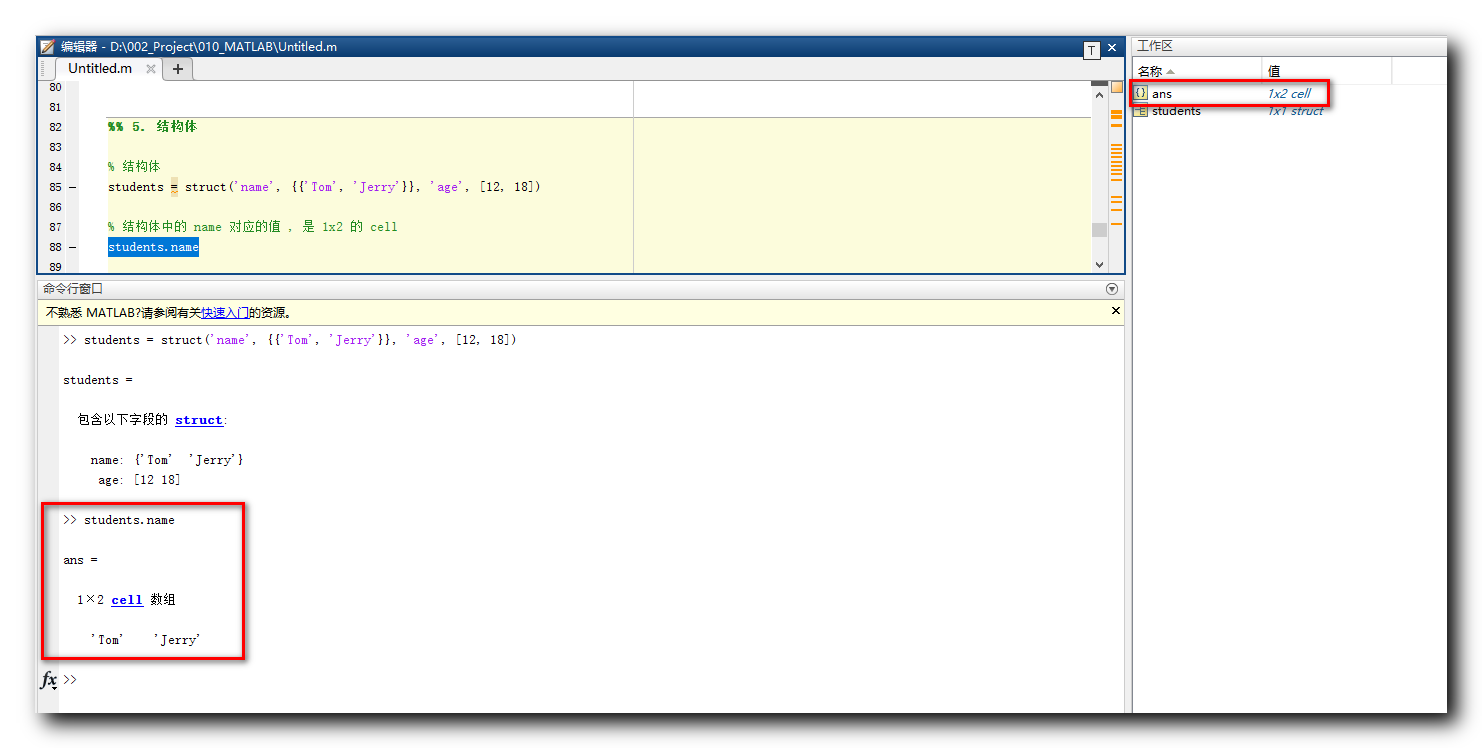Click the >> students.name command line
The height and width of the screenshot is (748, 1482).
119,520
